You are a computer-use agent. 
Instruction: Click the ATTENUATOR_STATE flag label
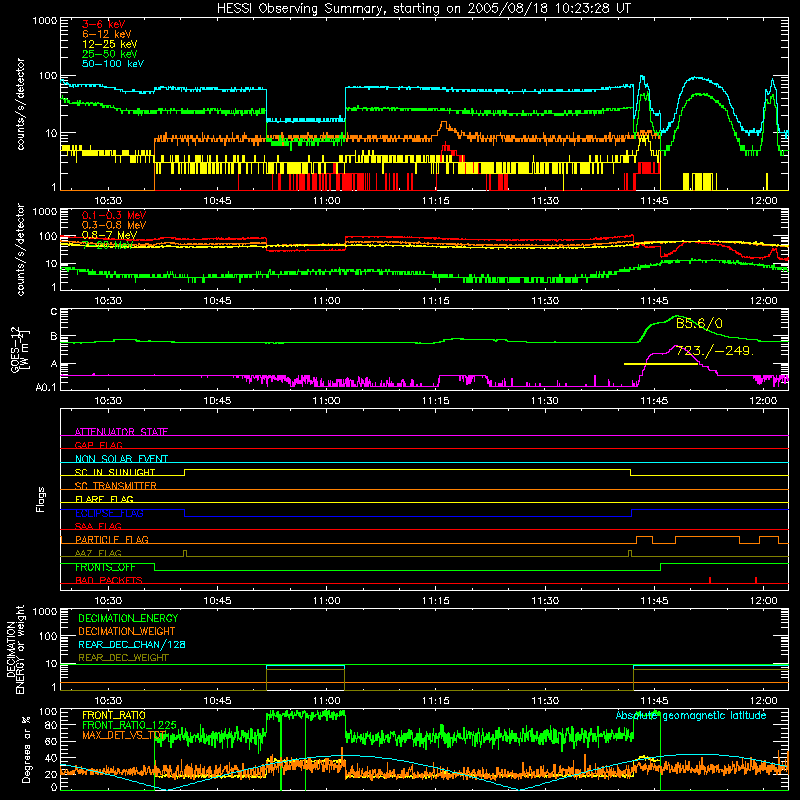pos(121,432)
